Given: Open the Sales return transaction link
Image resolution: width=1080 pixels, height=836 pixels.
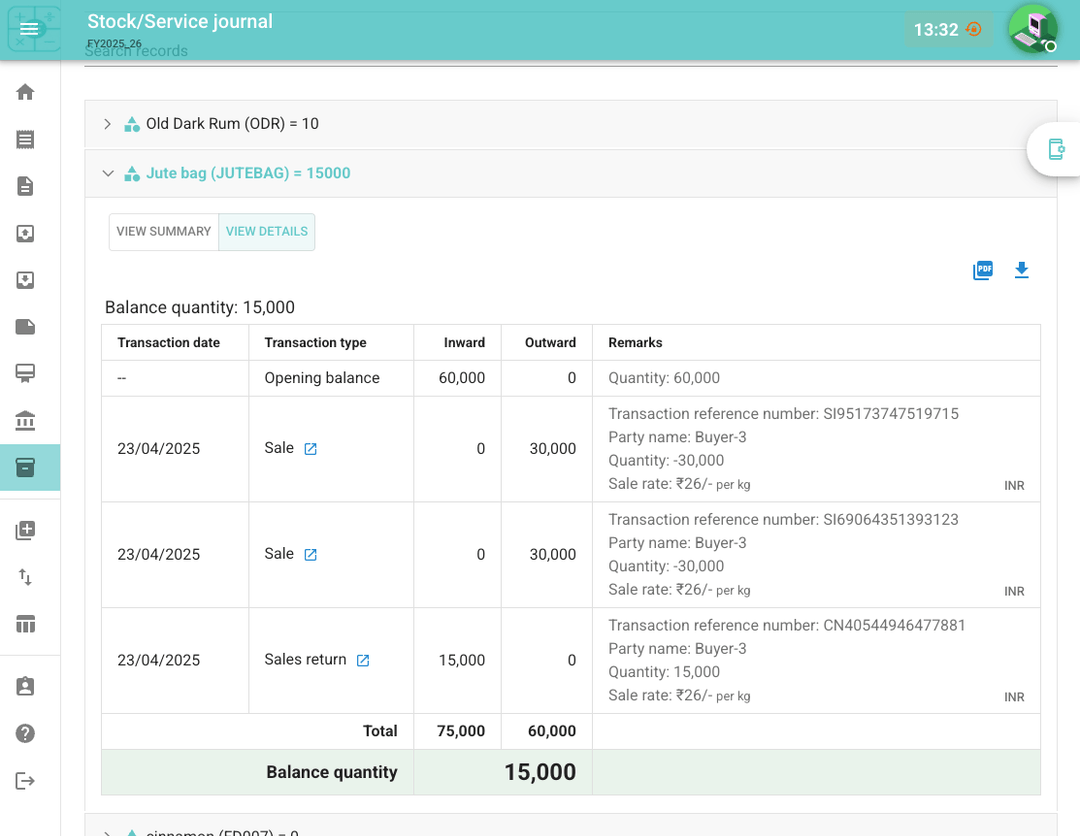Looking at the screenshot, I should click(x=363, y=660).
